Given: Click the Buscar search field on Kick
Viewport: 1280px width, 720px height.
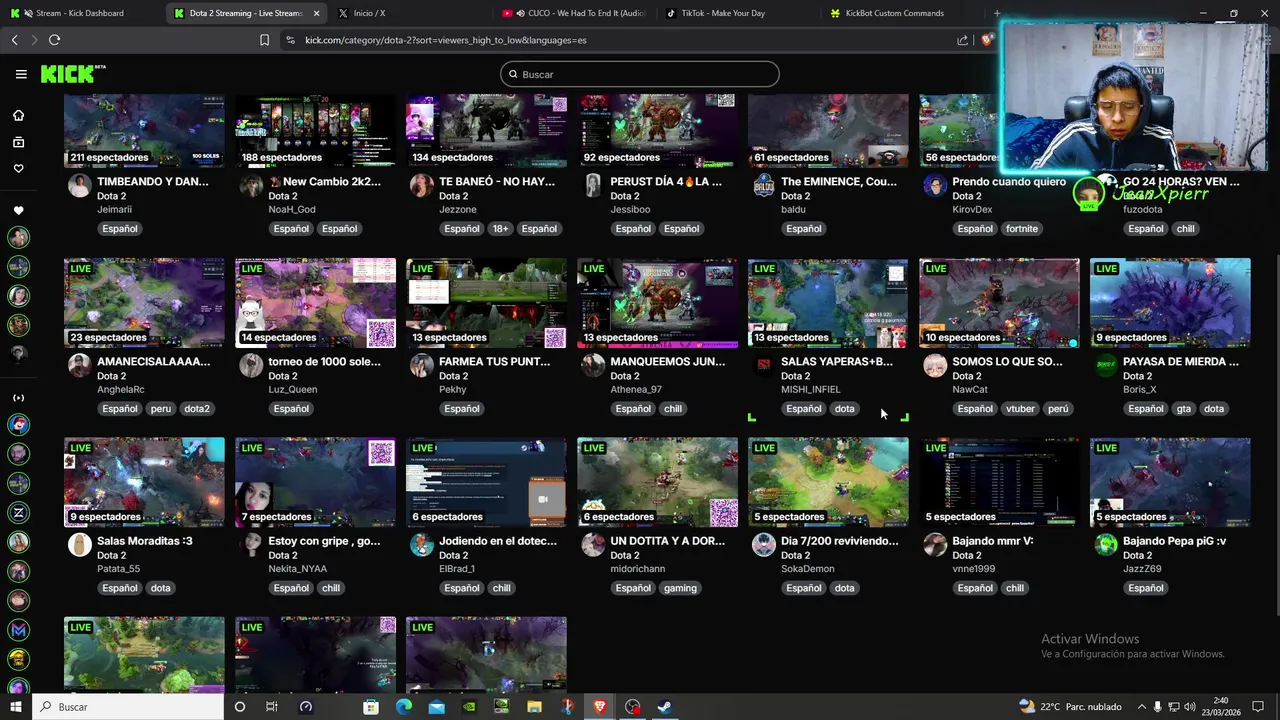Looking at the screenshot, I should point(640,74).
